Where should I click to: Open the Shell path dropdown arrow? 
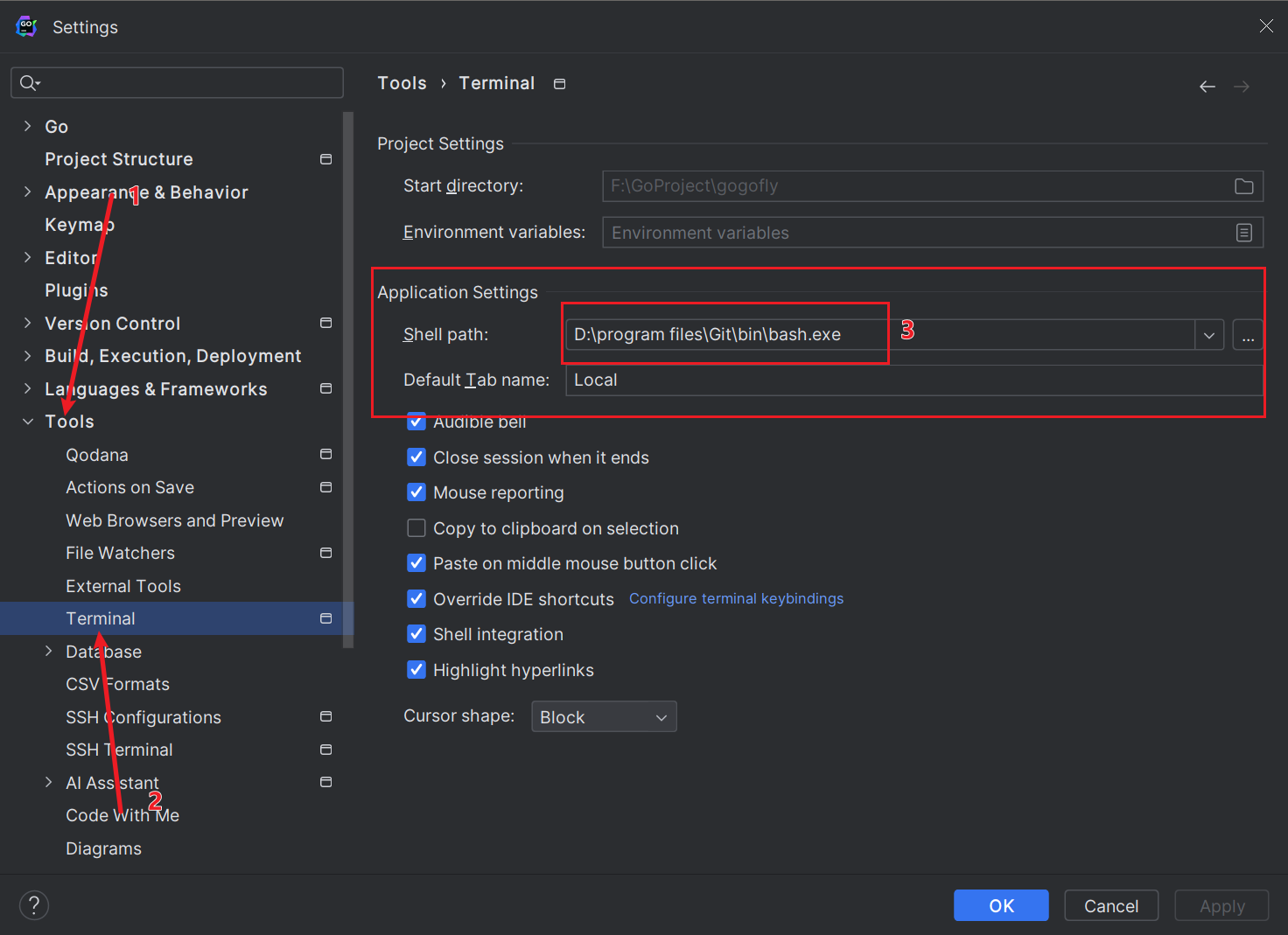[x=1208, y=335]
